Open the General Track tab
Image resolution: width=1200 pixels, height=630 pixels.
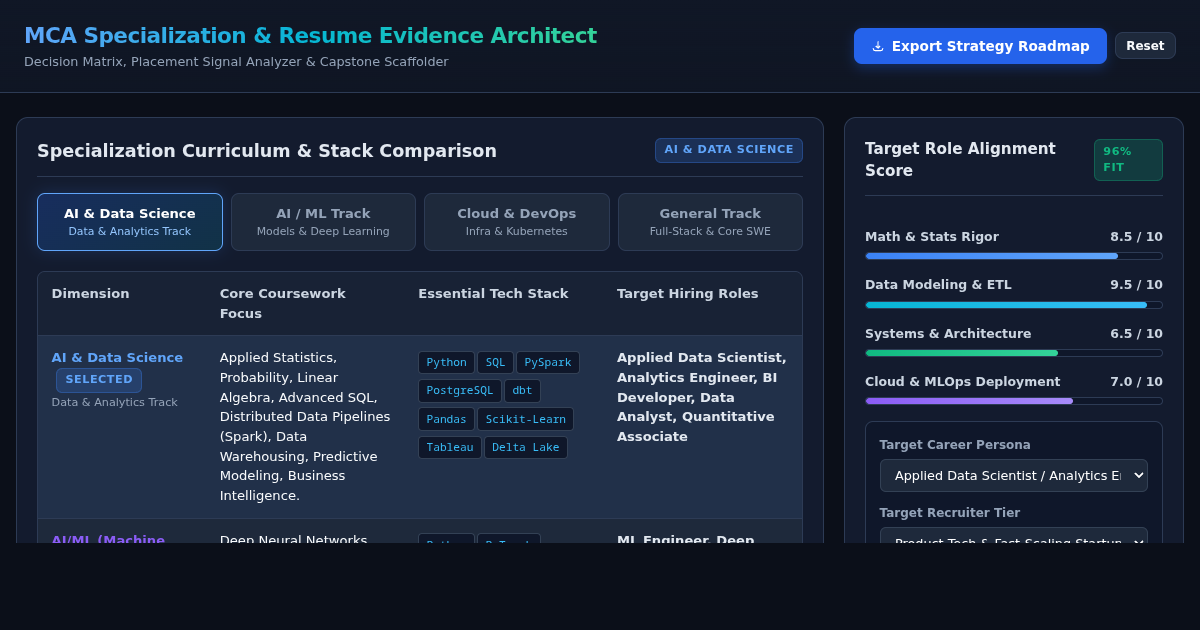coord(710,222)
